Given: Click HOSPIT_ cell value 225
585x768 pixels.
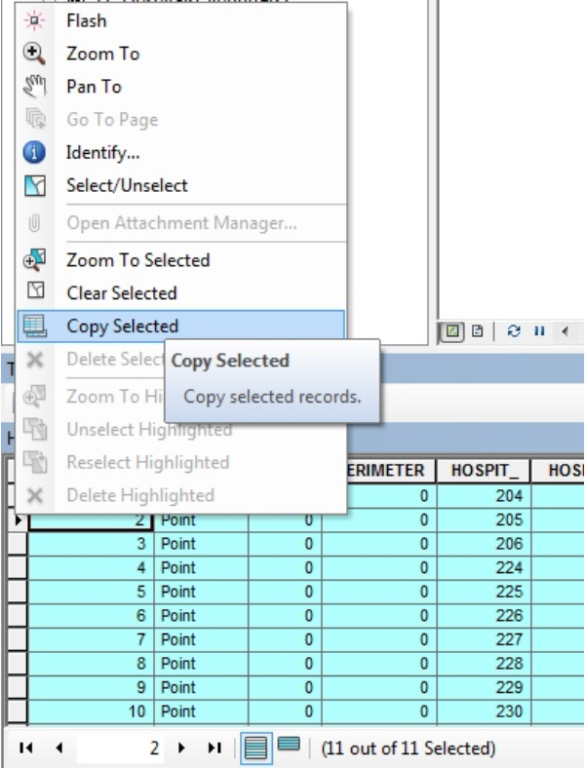Looking at the screenshot, I should pyautogui.click(x=484, y=592).
